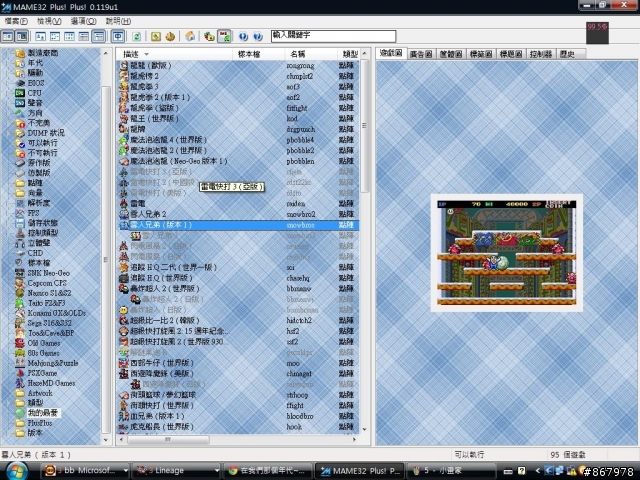Click the Snow Bros game screenshot thumbnail
The height and width of the screenshot is (480, 640).
[507, 253]
